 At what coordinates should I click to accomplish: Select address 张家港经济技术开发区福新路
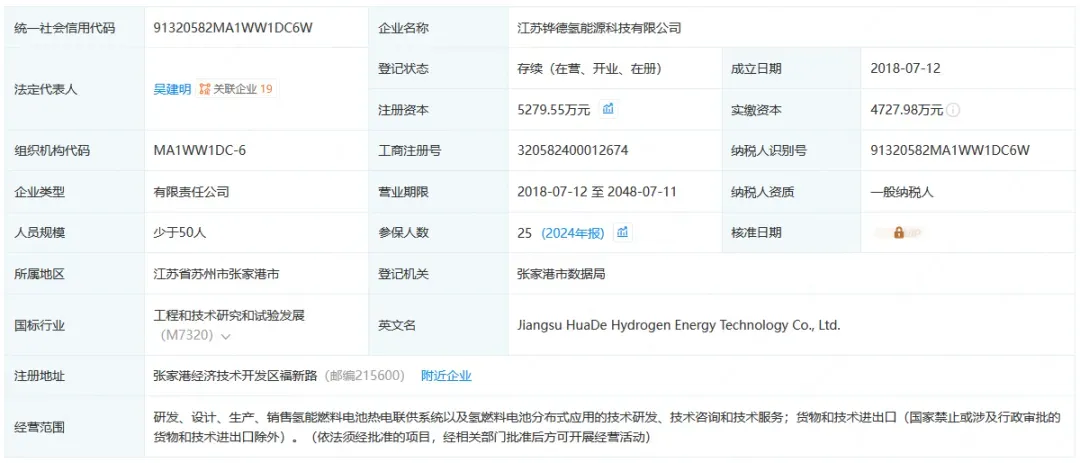click(235, 375)
